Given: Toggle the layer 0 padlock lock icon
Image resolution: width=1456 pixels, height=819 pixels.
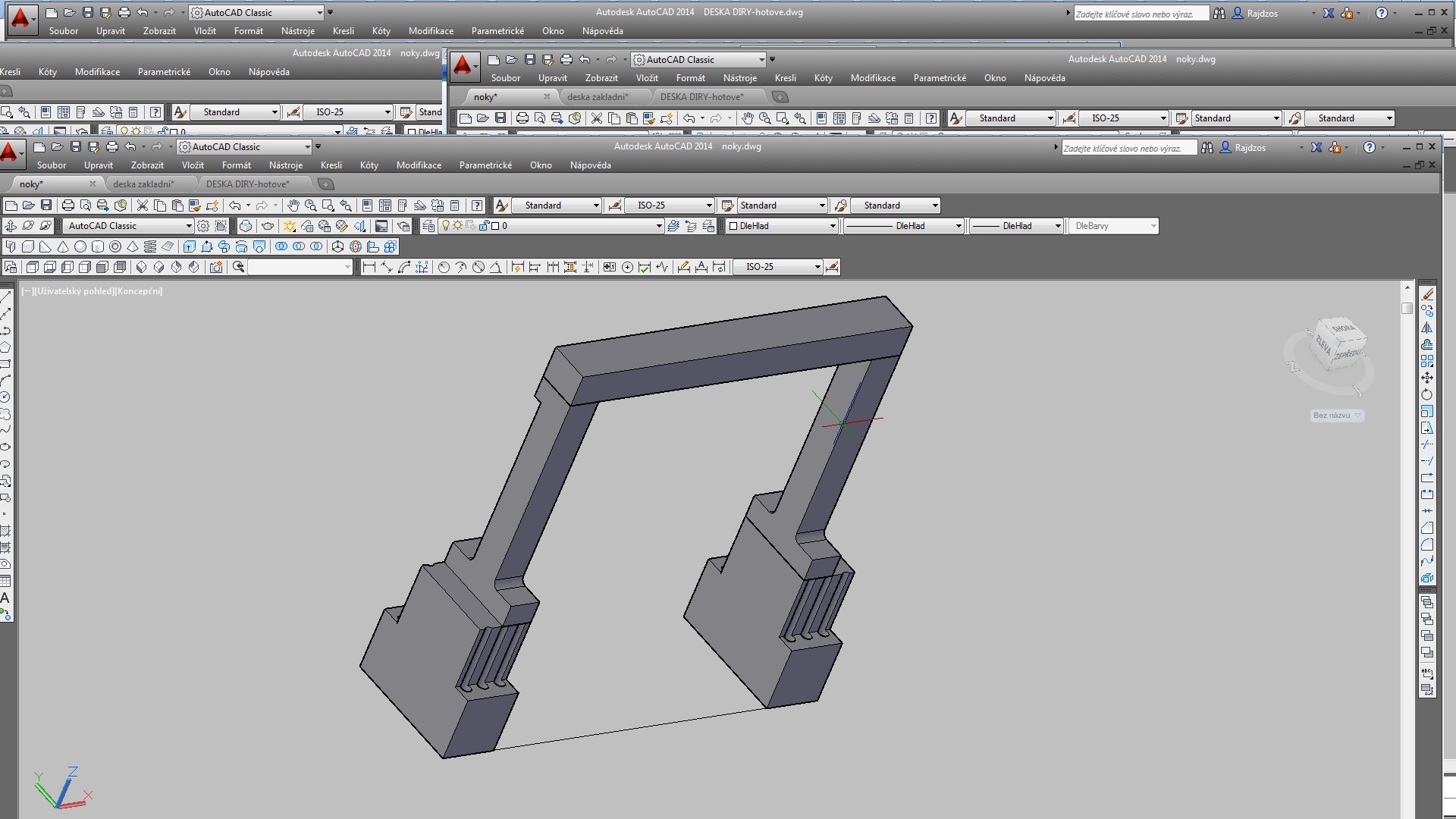Looking at the screenshot, I should click(483, 226).
